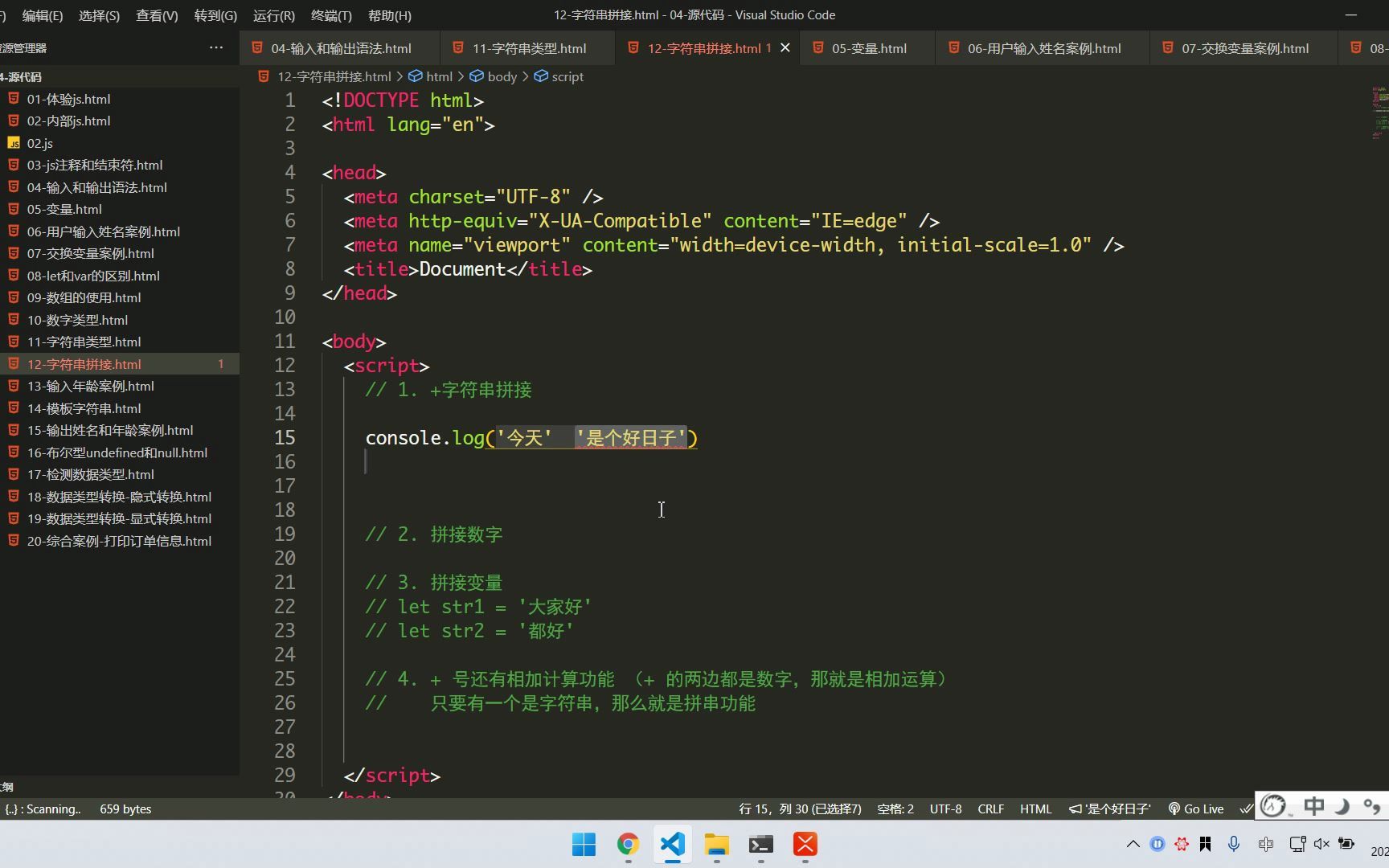Switch to 05-变量.html tab
The height and width of the screenshot is (868, 1389).
(868, 48)
